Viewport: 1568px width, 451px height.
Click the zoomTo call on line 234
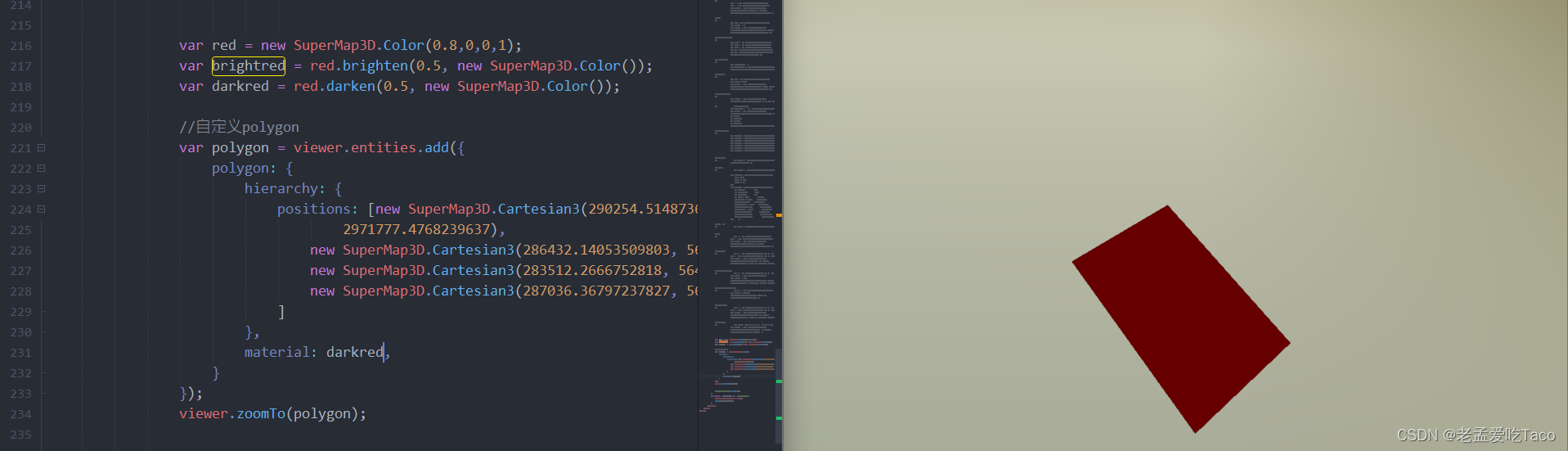[261, 413]
